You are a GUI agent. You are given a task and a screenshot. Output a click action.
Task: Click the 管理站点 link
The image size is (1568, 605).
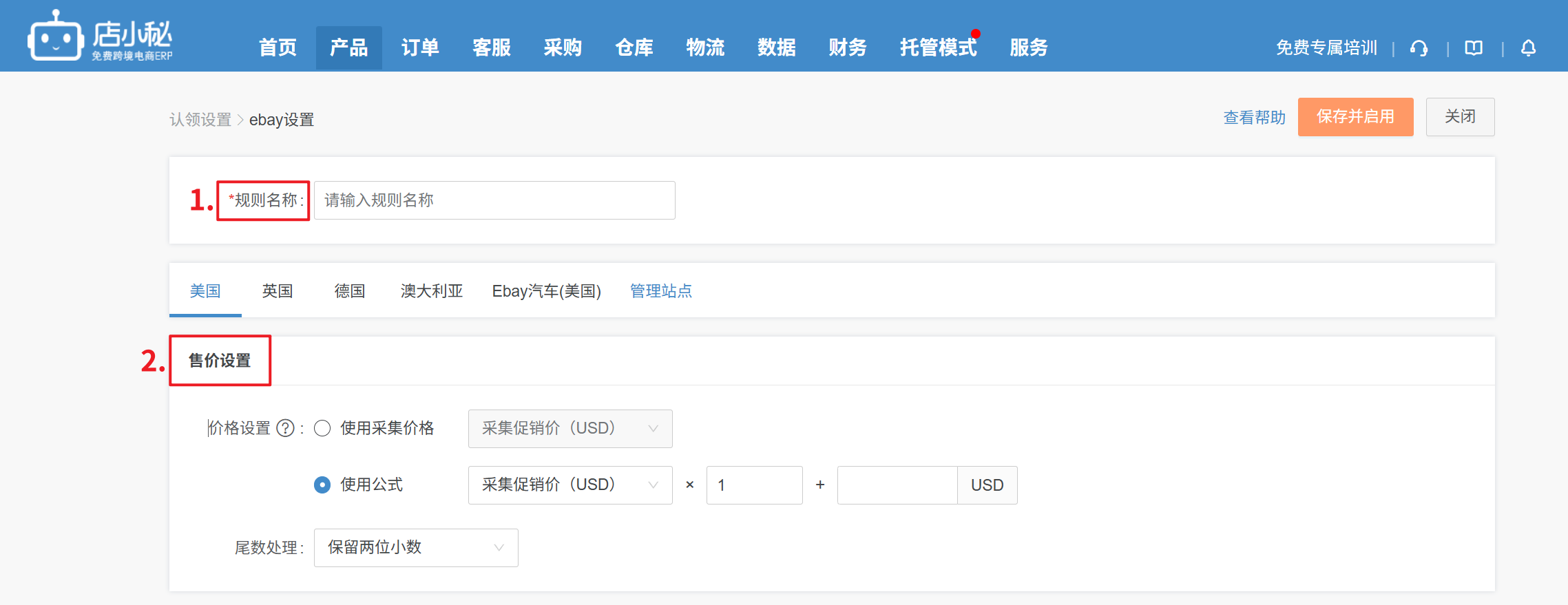[660, 291]
